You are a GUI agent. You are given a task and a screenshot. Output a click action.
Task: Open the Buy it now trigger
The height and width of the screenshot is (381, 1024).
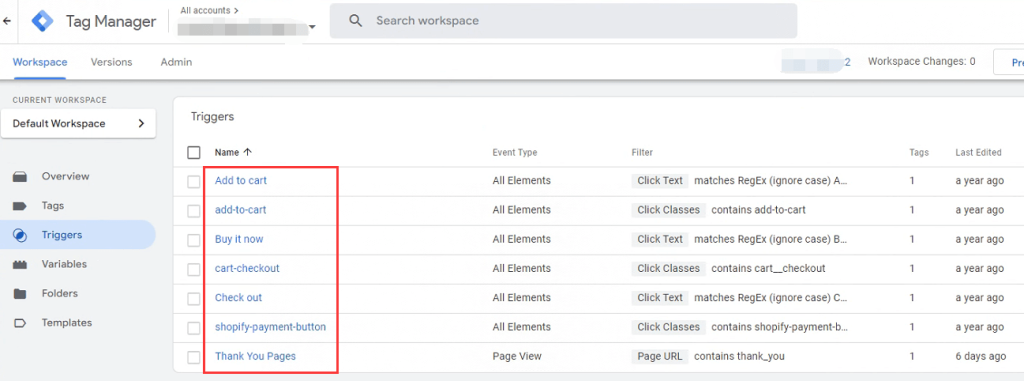pos(239,239)
